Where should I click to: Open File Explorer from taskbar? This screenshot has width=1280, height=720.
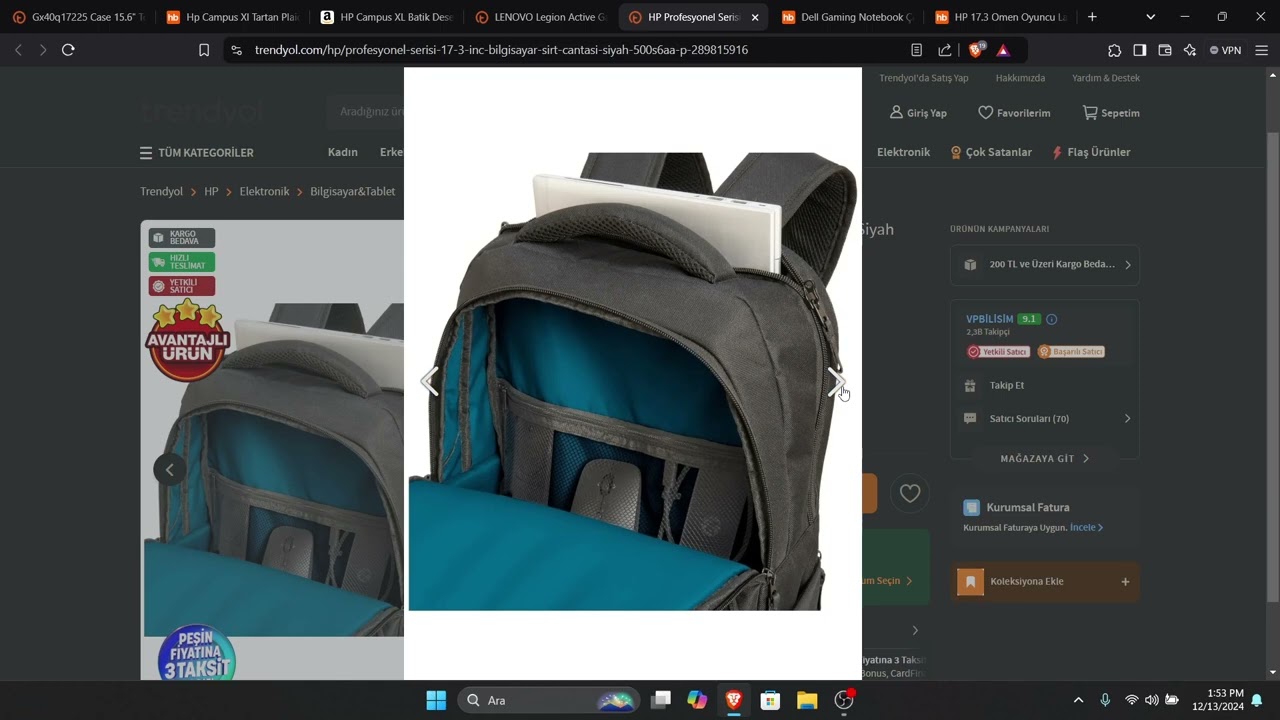coord(807,700)
